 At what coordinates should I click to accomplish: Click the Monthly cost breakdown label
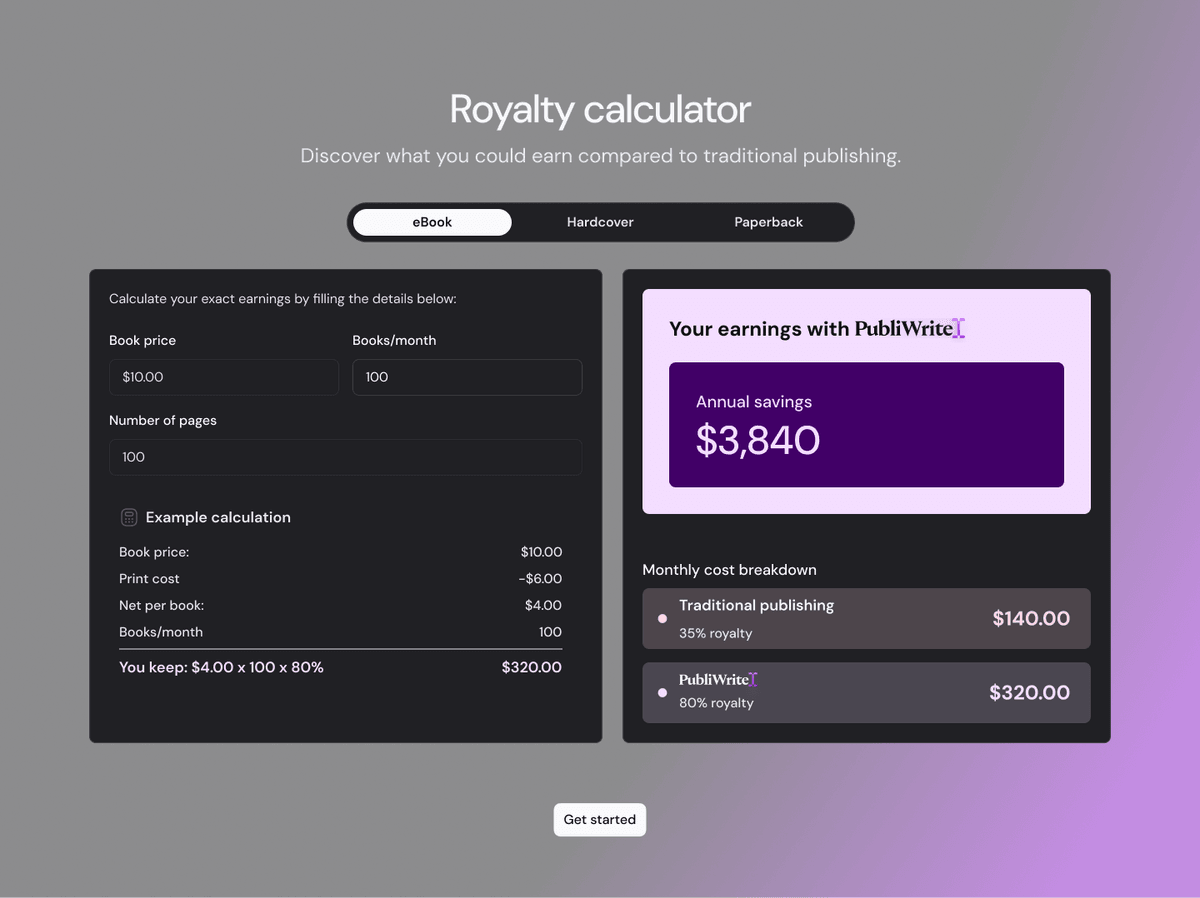729,570
